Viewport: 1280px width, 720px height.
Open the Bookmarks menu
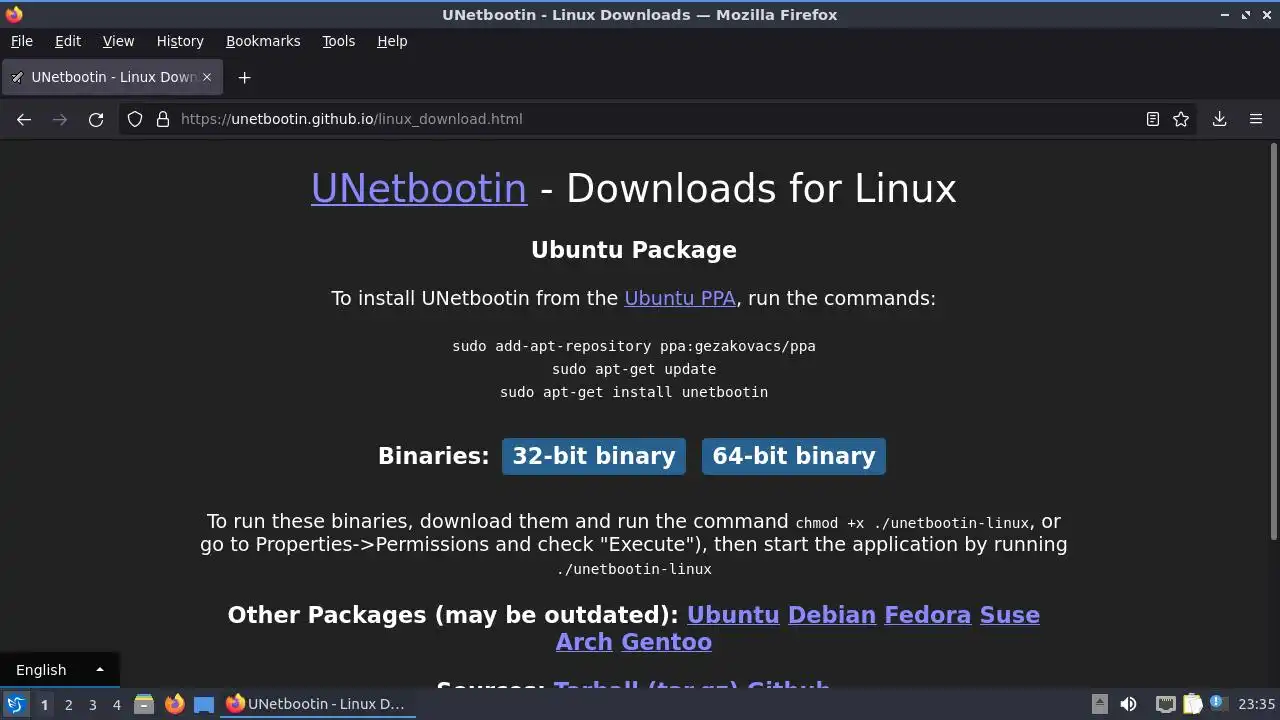click(263, 41)
